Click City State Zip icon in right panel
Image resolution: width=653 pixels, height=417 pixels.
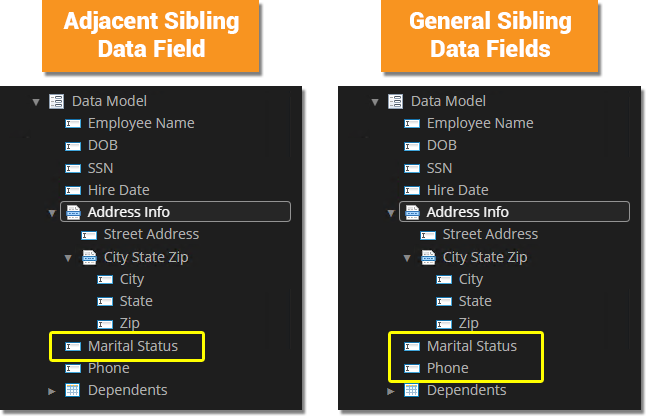coord(428,257)
